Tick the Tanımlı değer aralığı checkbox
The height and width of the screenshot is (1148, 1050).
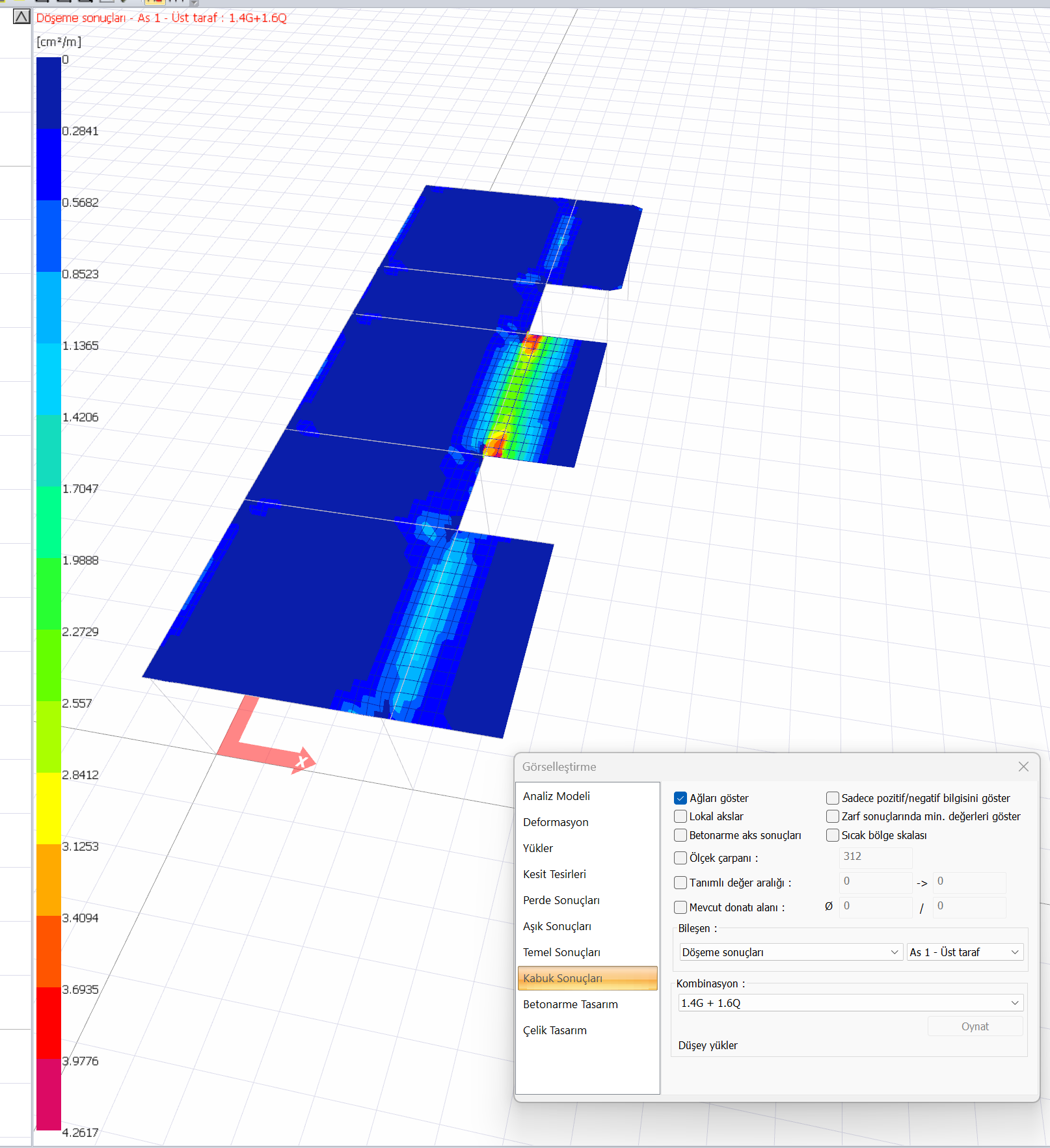680,883
